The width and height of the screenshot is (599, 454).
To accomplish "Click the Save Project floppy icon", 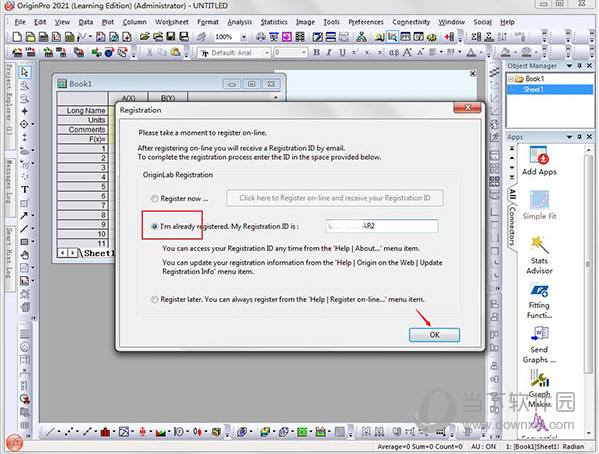I will [171, 37].
